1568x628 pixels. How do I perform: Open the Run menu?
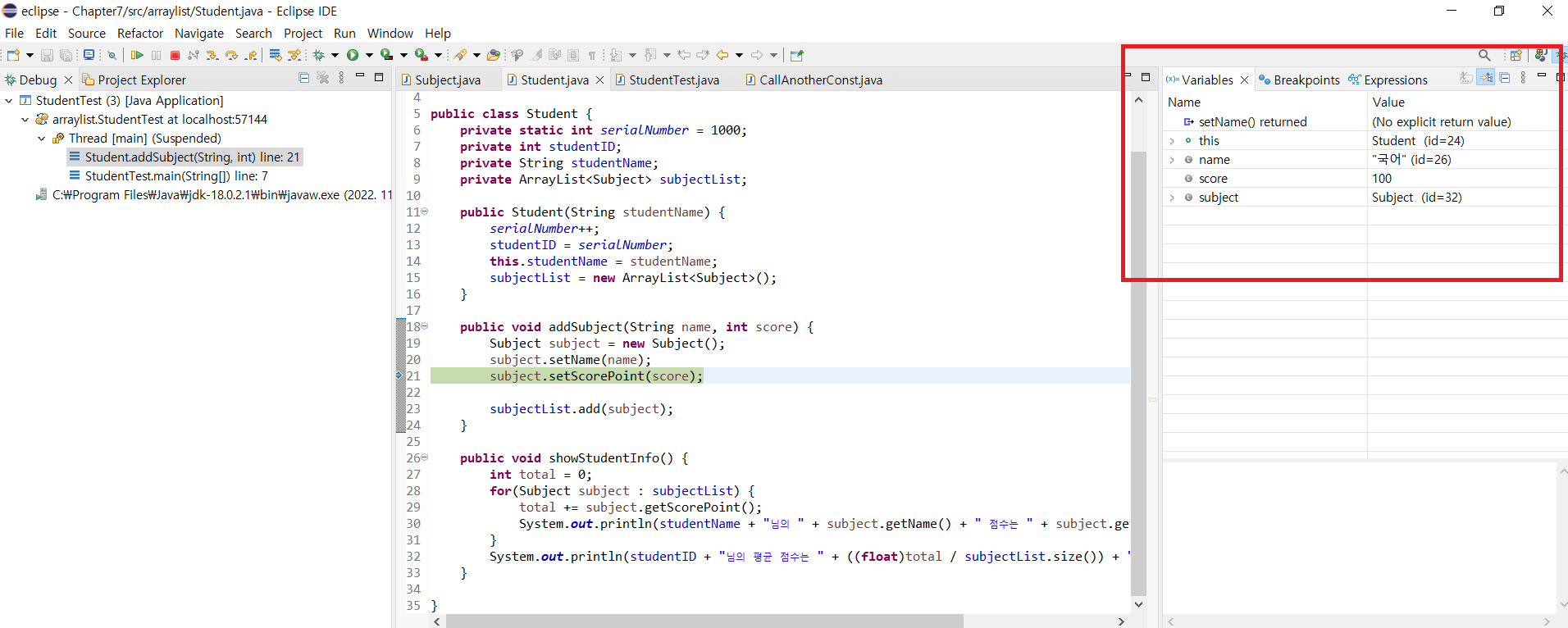(x=344, y=34)
